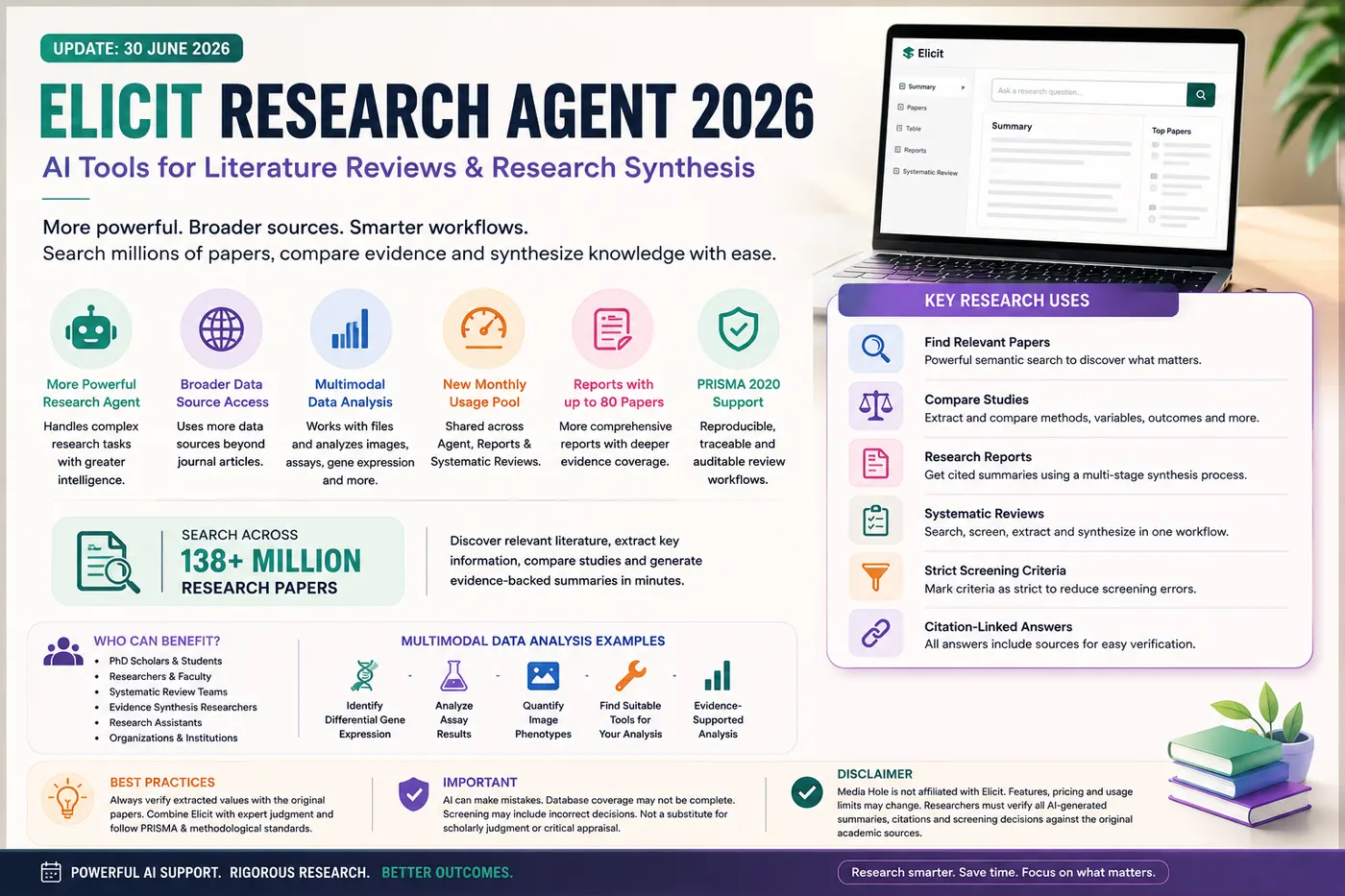The image size is (1345, 896).
Task: Click the green bars icon above Evidence-Supported Analysis
Action: point(718,676)
